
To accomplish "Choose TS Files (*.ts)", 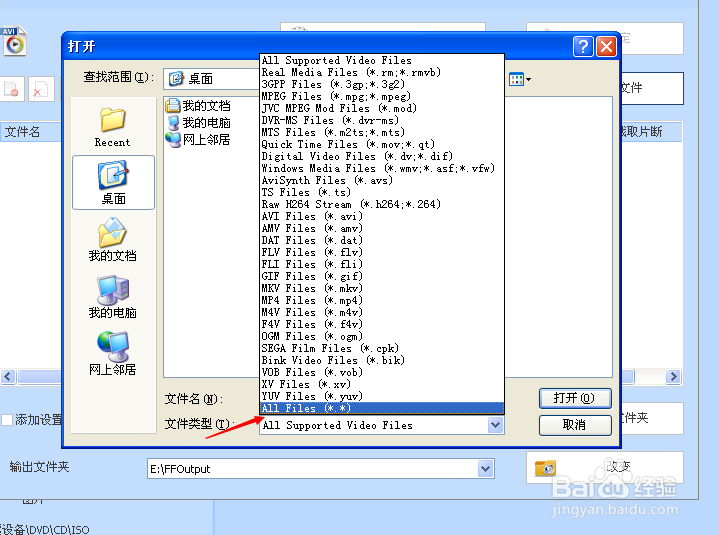I will pyautogui.click(x=382, y=192).
